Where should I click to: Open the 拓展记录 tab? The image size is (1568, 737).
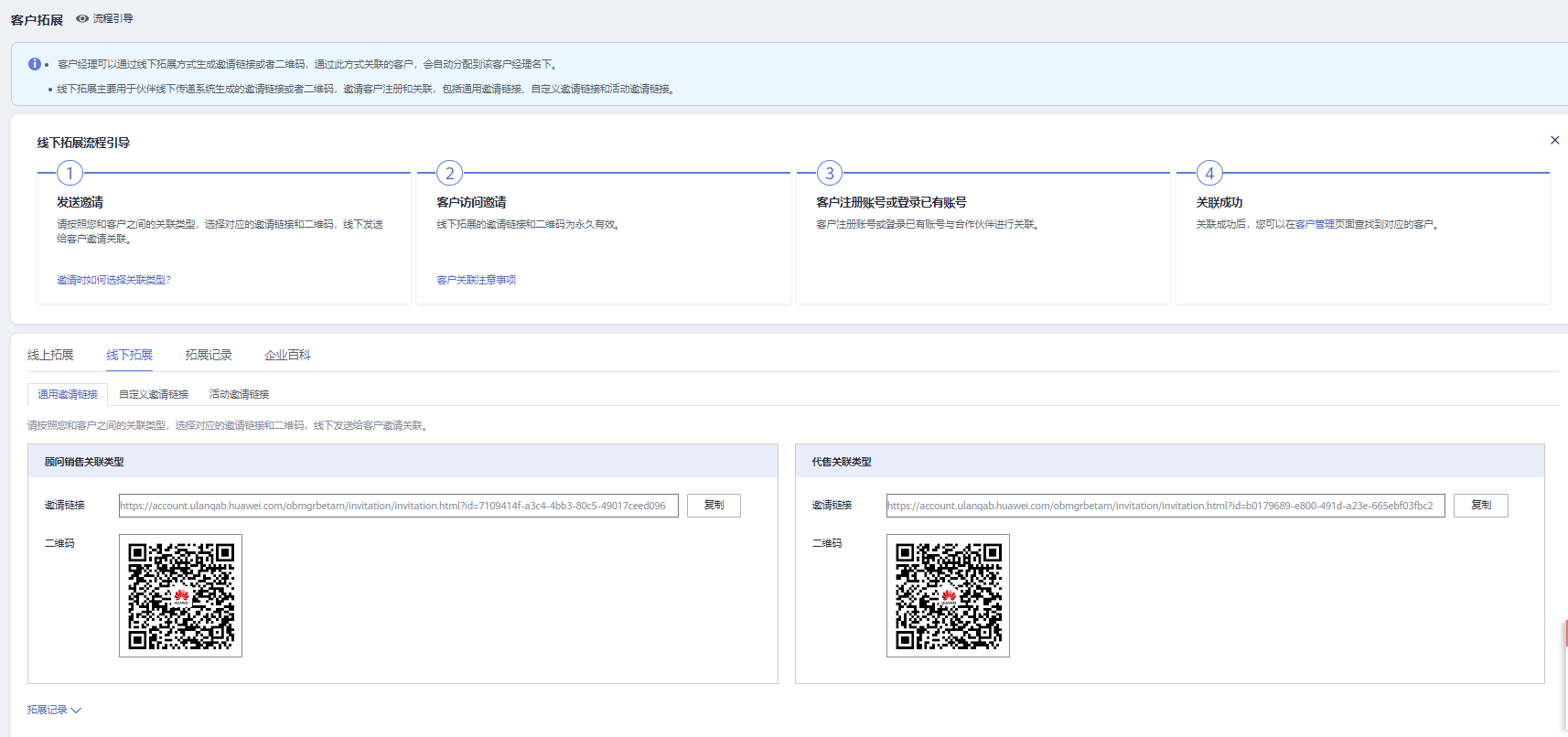(x=209, y=355)
